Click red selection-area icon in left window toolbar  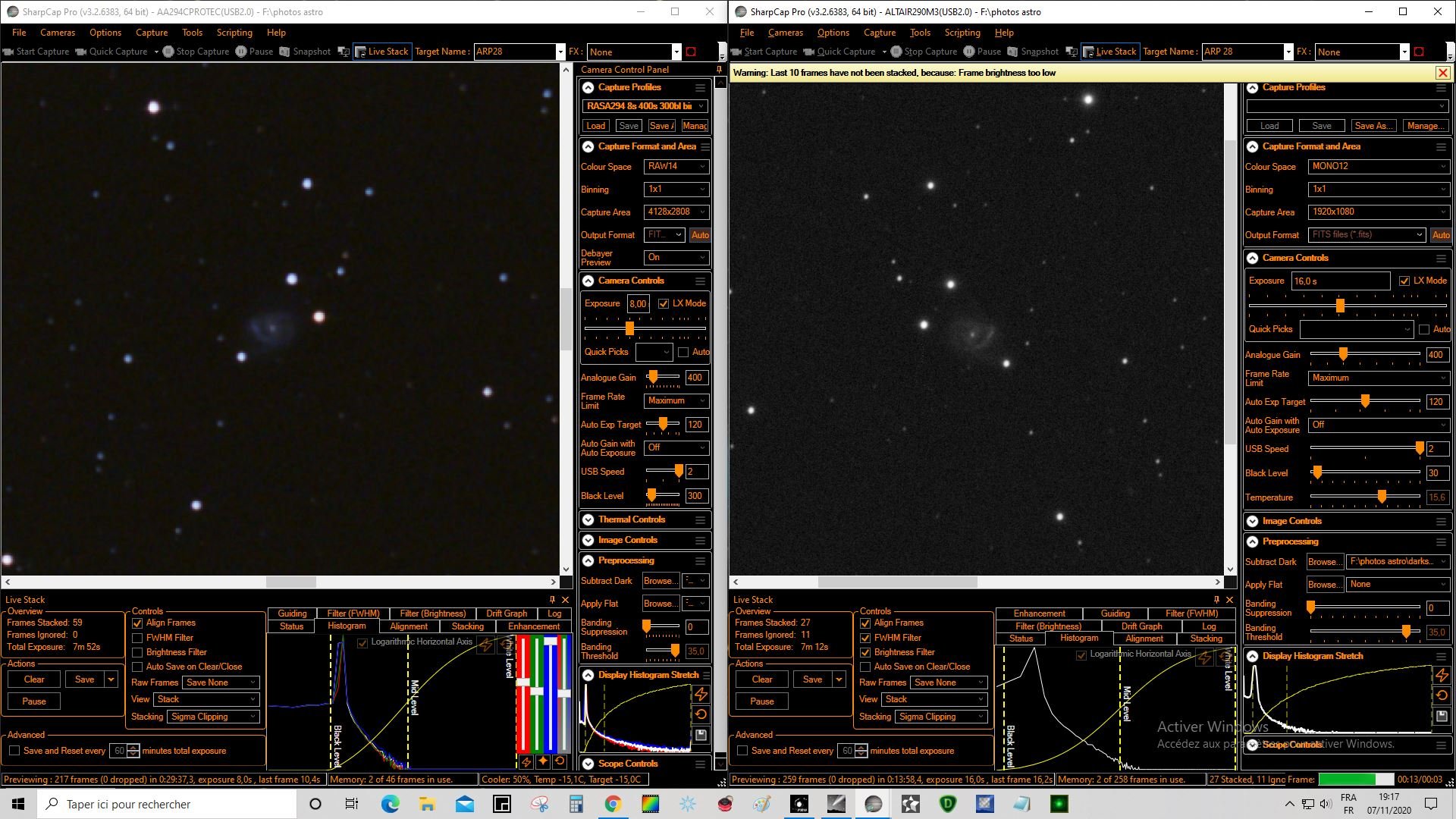691,52
